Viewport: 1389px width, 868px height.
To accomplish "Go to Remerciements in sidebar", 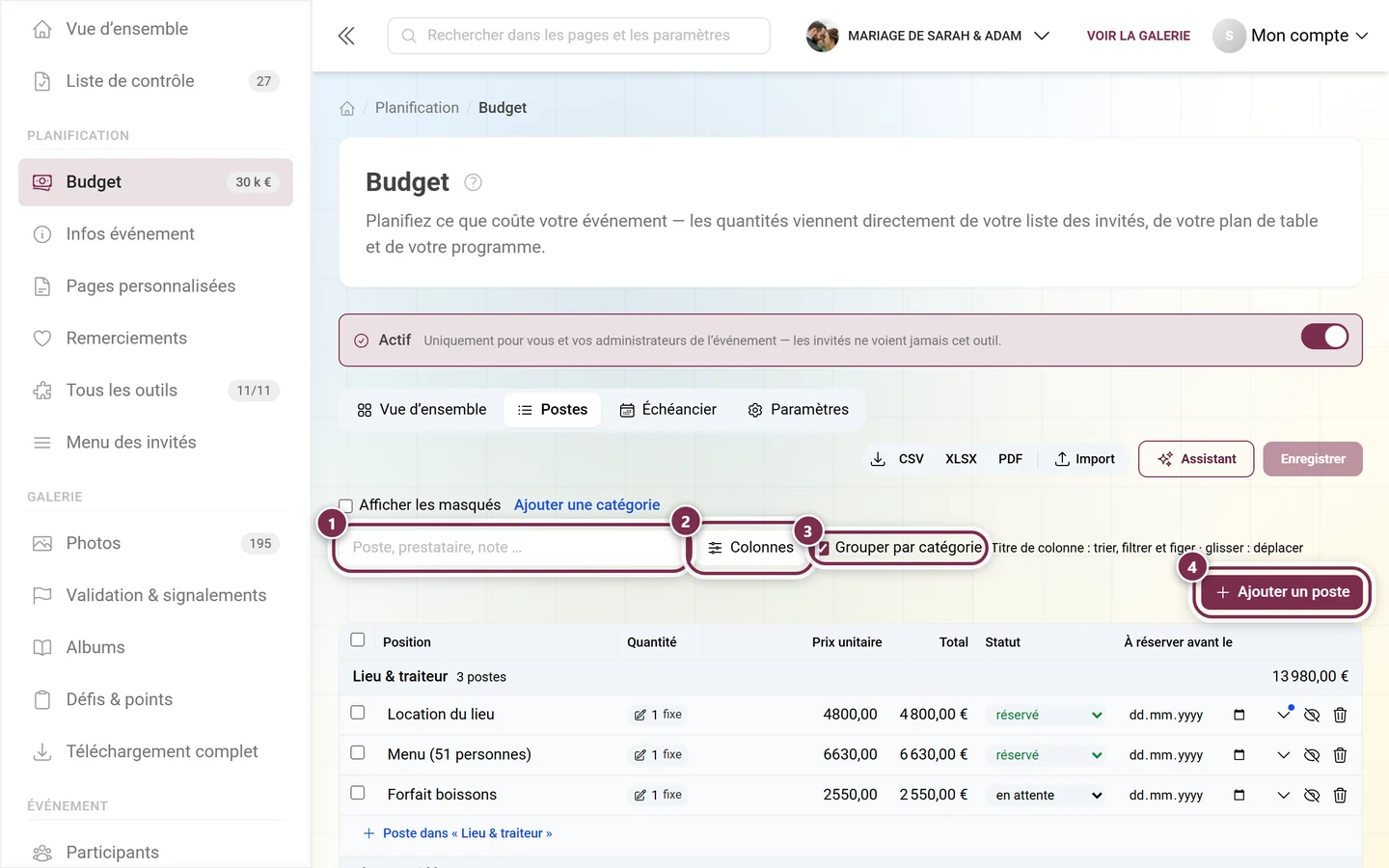I will point(155,339).
